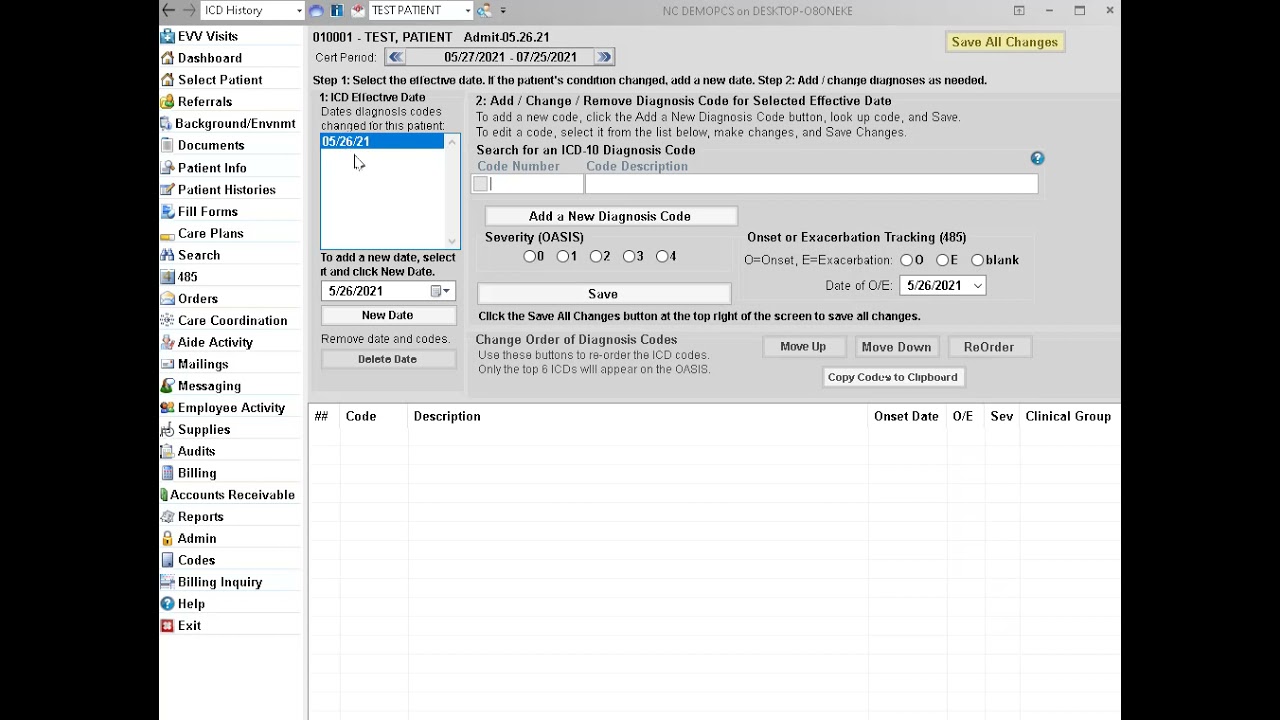The width and height of the screenshot is (1280, 720).
Task: Click the 485 sidebar icon
Action: click(x=167, y=277)
